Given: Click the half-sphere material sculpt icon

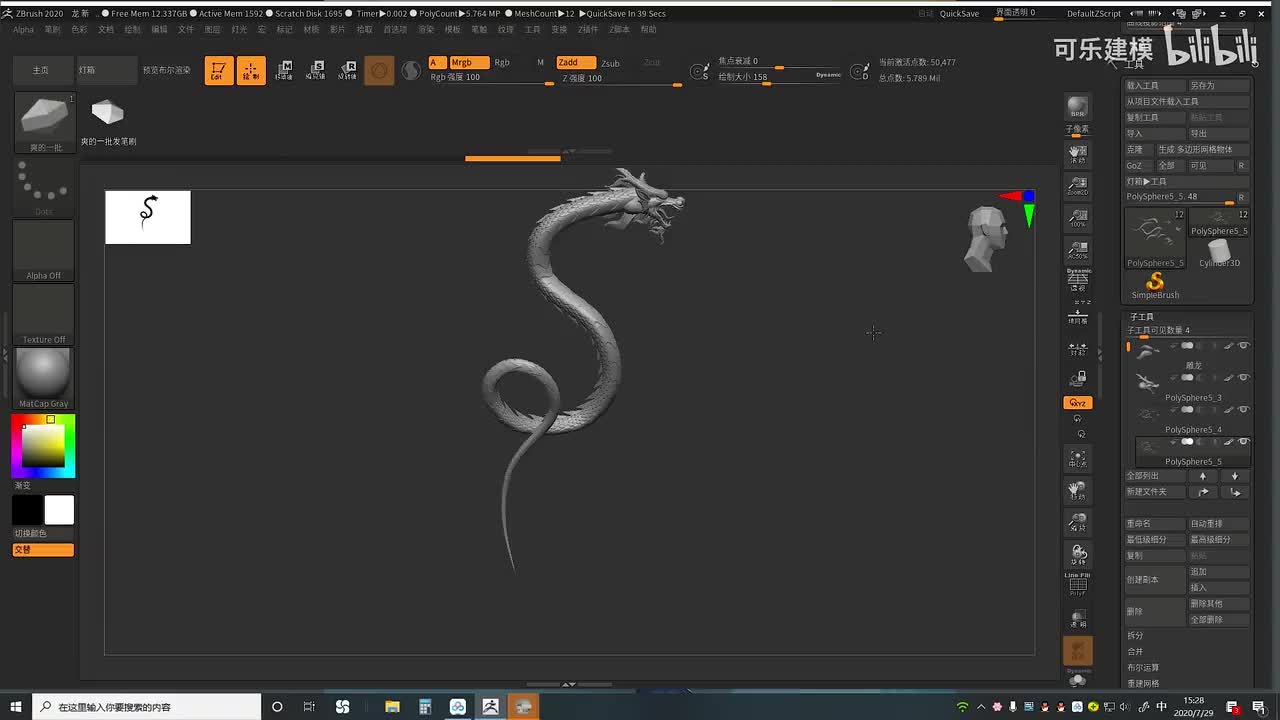Looking at the screenshot, I should pyautogui.click(x=411, y=70).
